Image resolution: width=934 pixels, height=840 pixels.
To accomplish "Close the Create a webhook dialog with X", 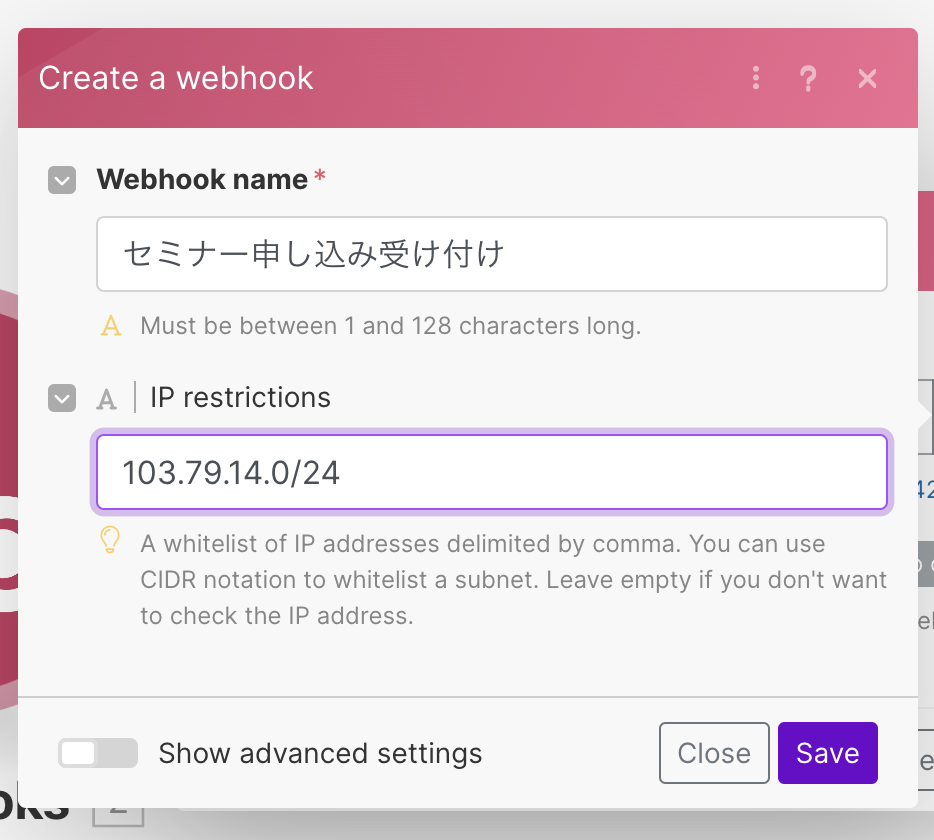I will coord(867,78).
